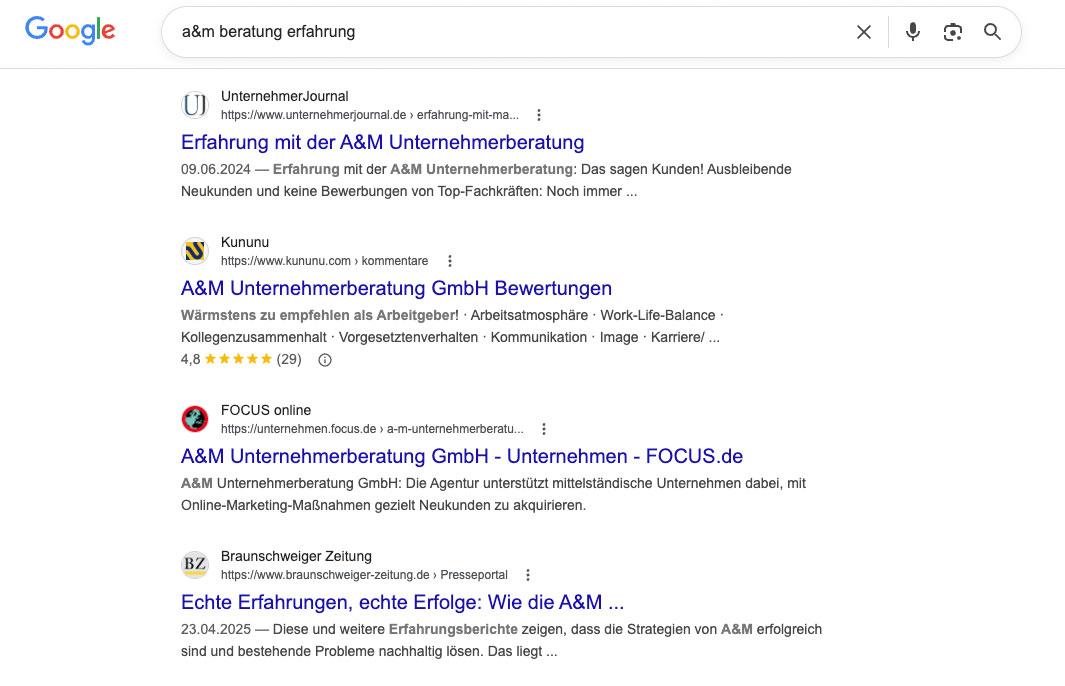Viewport: 1065px width, 686px height.
Task: Click the braunschweiger-zeitung.de › Presseportal URL
Action: click(364, 575)
